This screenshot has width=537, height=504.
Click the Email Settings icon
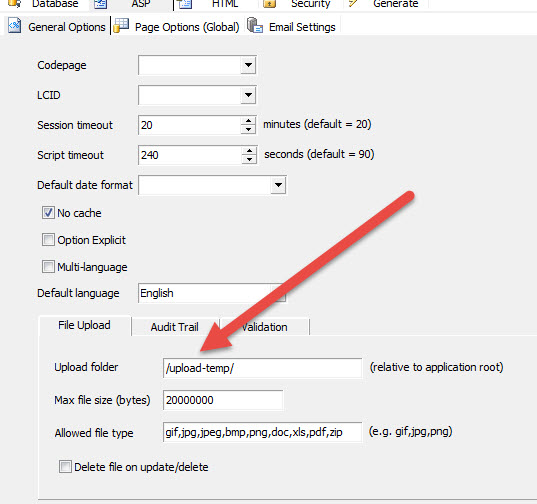pyautogui.click(x=255, y=25)
